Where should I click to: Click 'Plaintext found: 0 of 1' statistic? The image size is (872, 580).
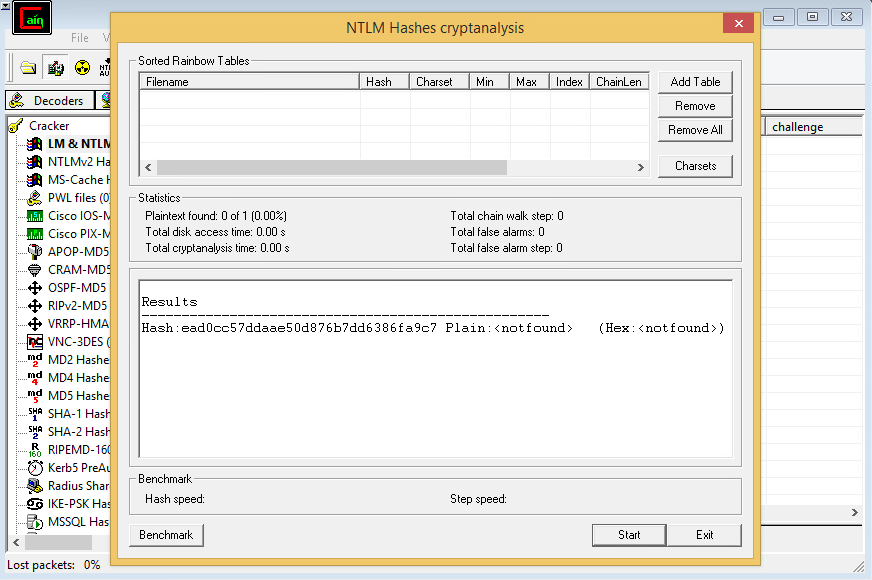pyautogui.click(x=216, y=216)
